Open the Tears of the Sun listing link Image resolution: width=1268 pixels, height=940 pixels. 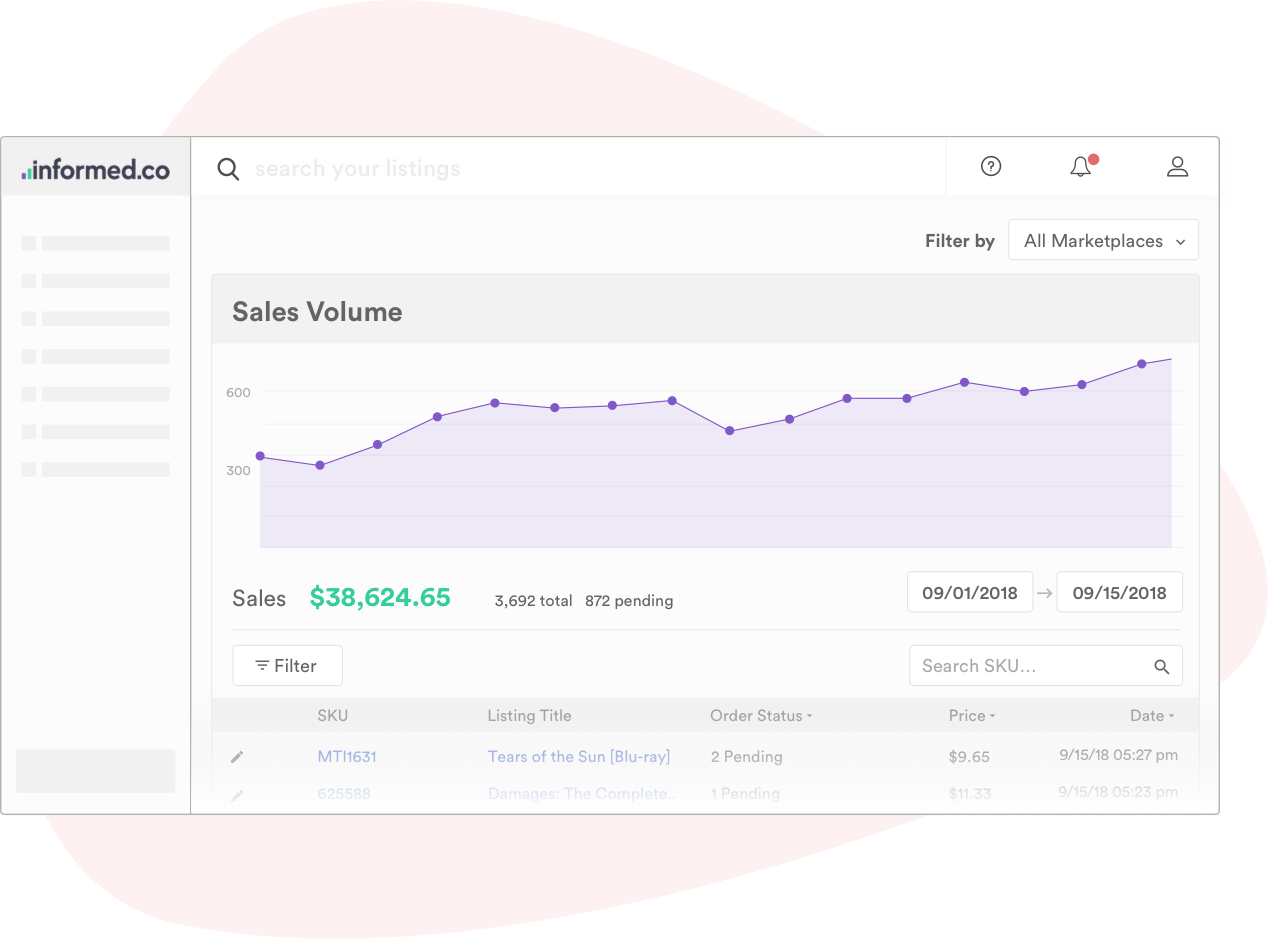click(x=579, y=757)
